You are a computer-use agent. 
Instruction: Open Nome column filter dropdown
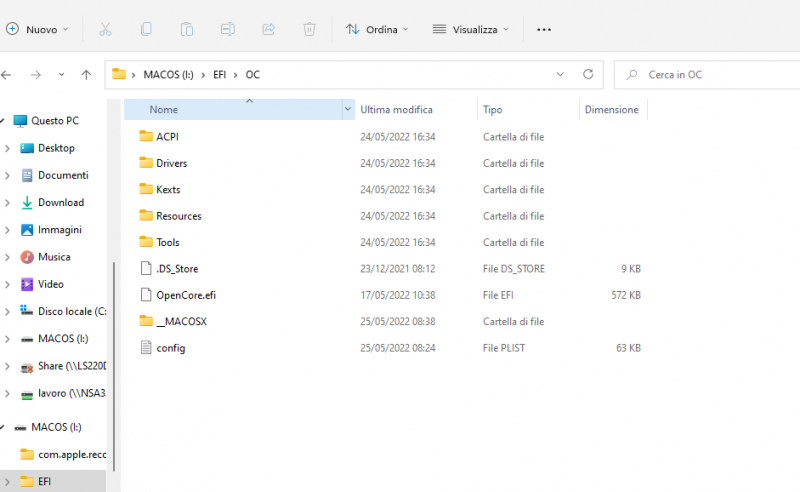[348, 109]
